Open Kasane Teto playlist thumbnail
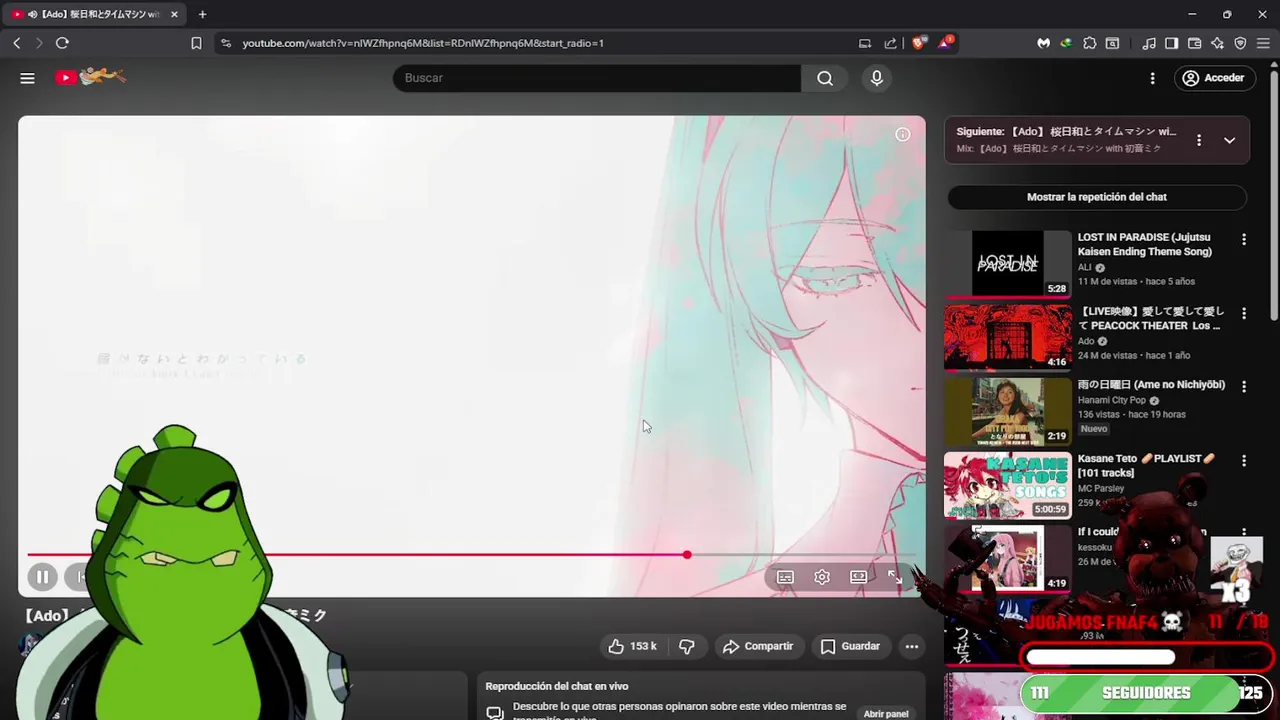The width and height of the screenshot is (1280, 720). coord(1007,485)
